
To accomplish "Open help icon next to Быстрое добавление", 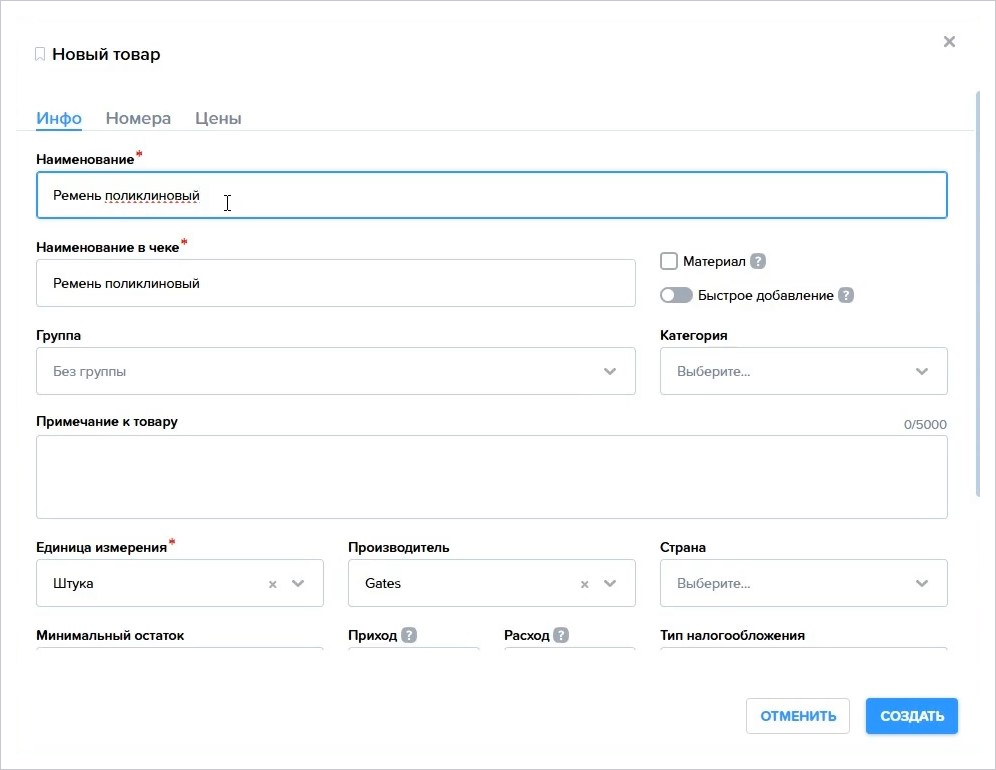I will pos(846,296).
